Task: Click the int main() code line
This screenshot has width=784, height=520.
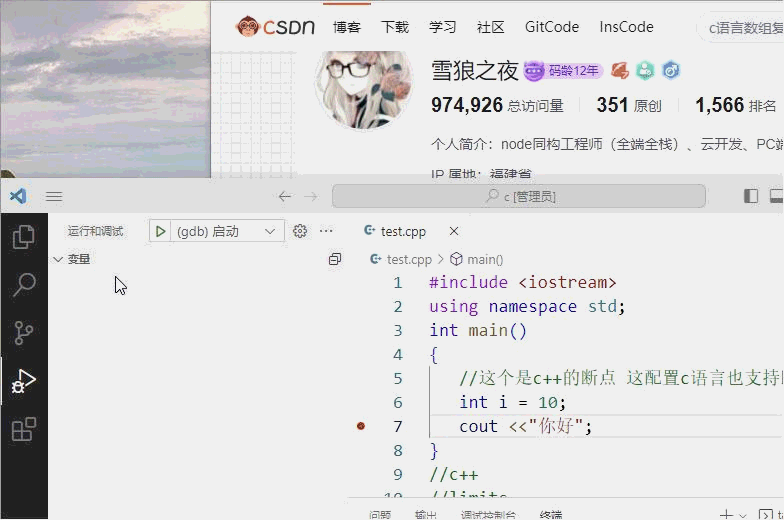Action: [478, 330]
